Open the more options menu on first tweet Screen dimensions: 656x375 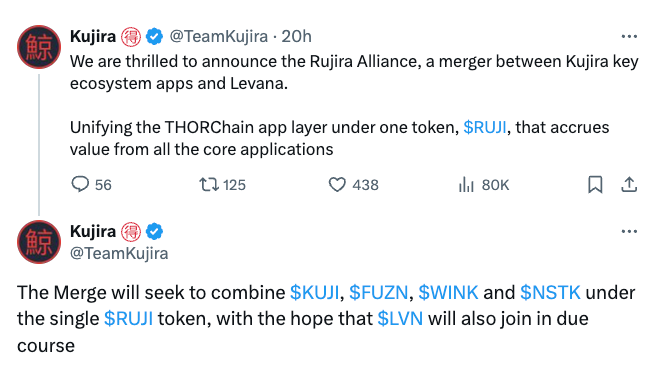coord(629,37)
